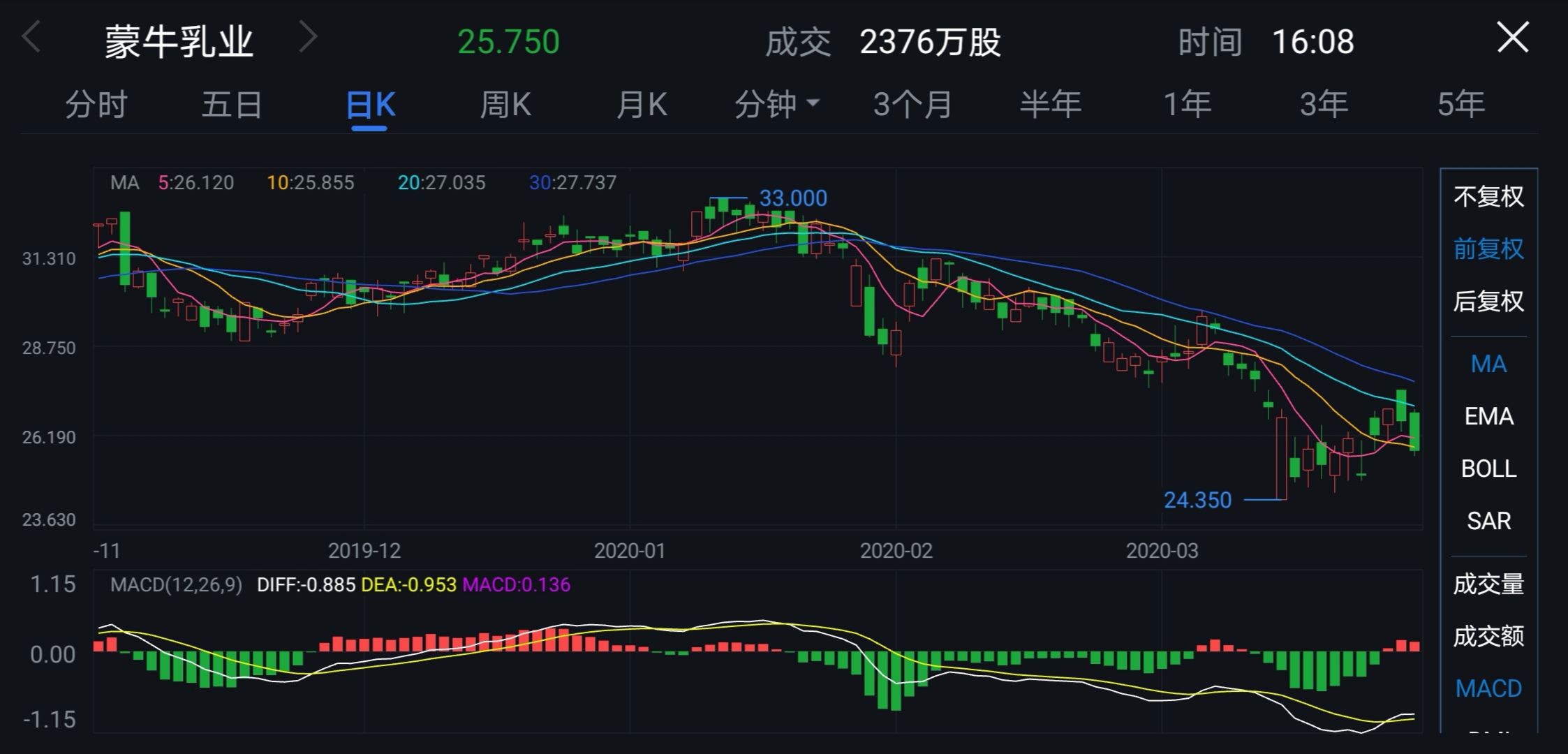
Task: Click the 26.190 price axis label
Action: coord(49,438)
